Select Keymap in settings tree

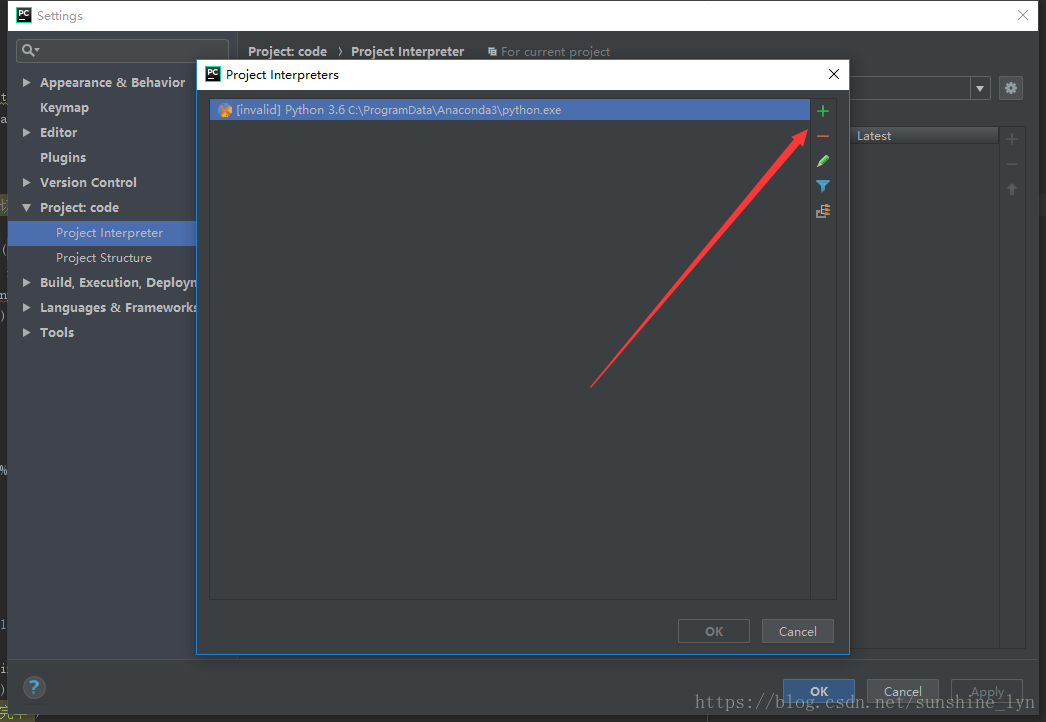[64, 107]
